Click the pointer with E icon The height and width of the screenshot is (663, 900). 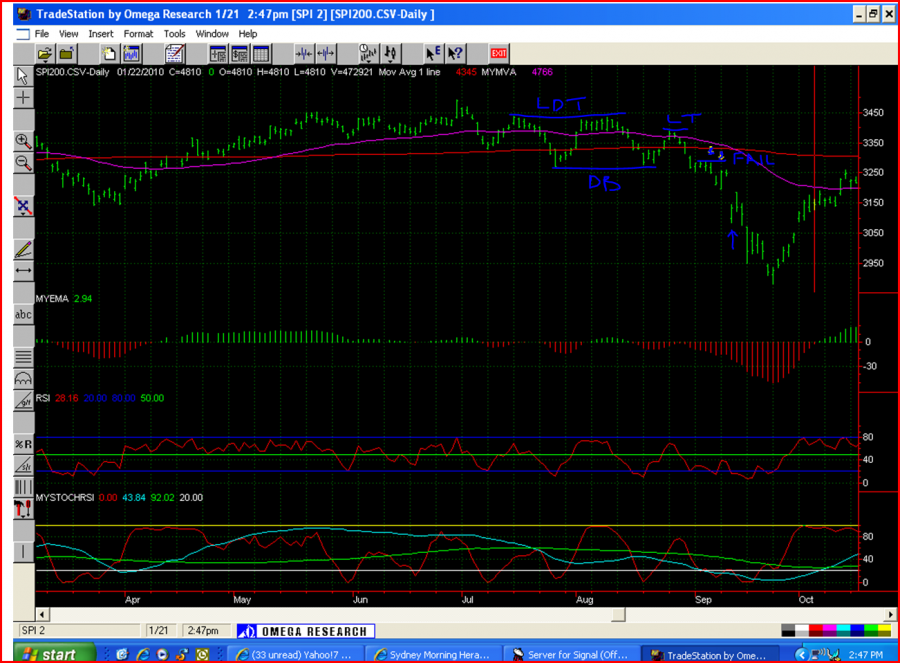click(x=433, y=54)
